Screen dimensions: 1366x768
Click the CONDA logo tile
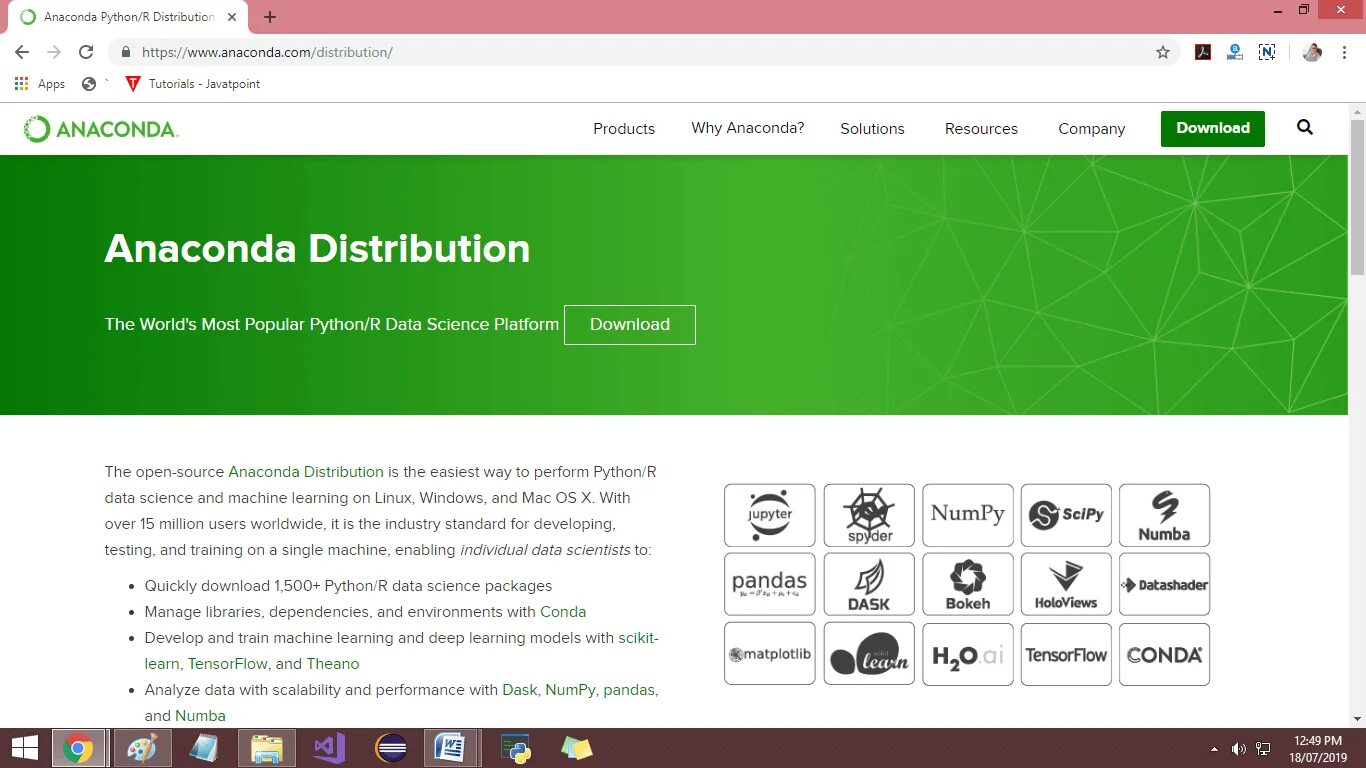pos(1164,654)
